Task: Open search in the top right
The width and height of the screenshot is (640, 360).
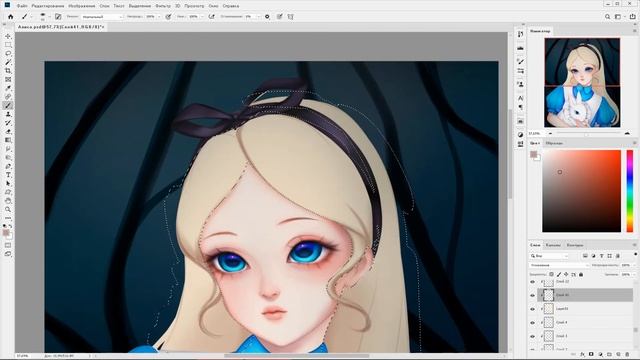Action: [x=607, y=17]
